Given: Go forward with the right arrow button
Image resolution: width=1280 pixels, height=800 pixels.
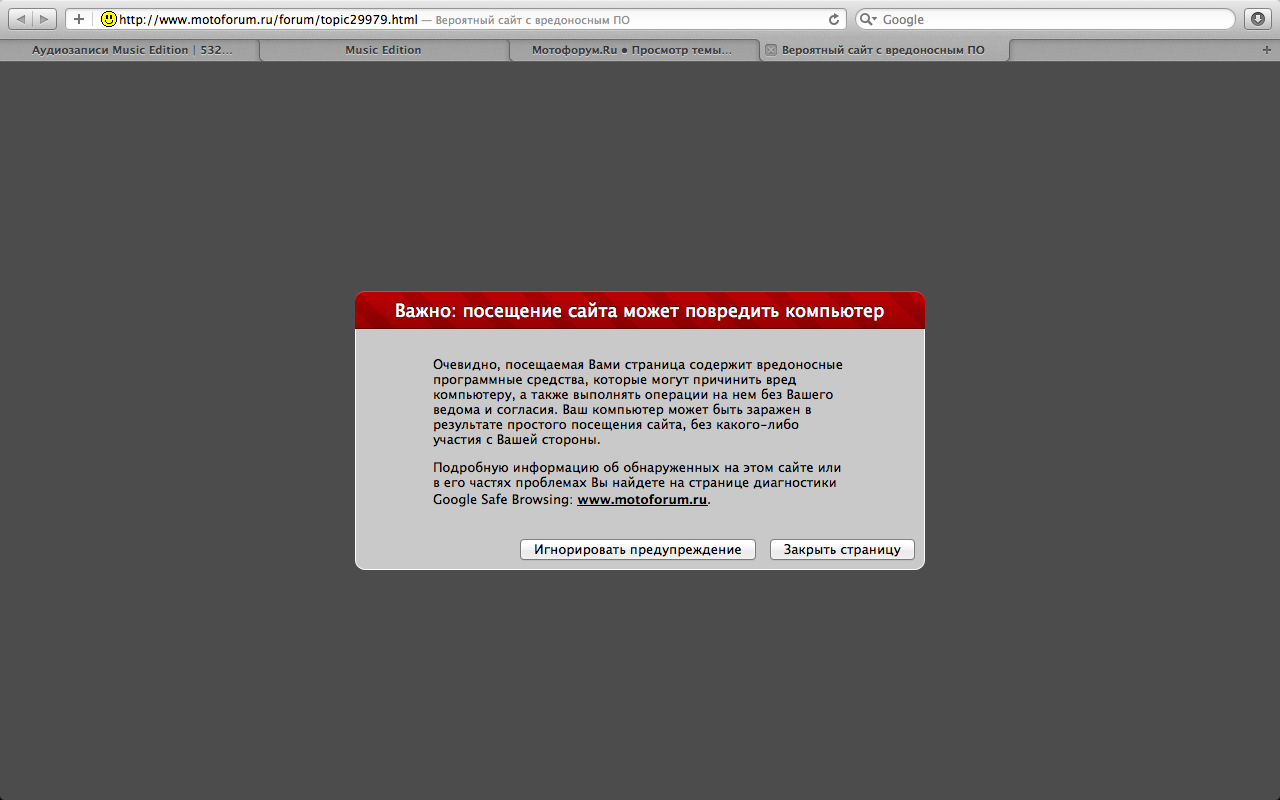Looking at the screenshot, I should 46,19.
